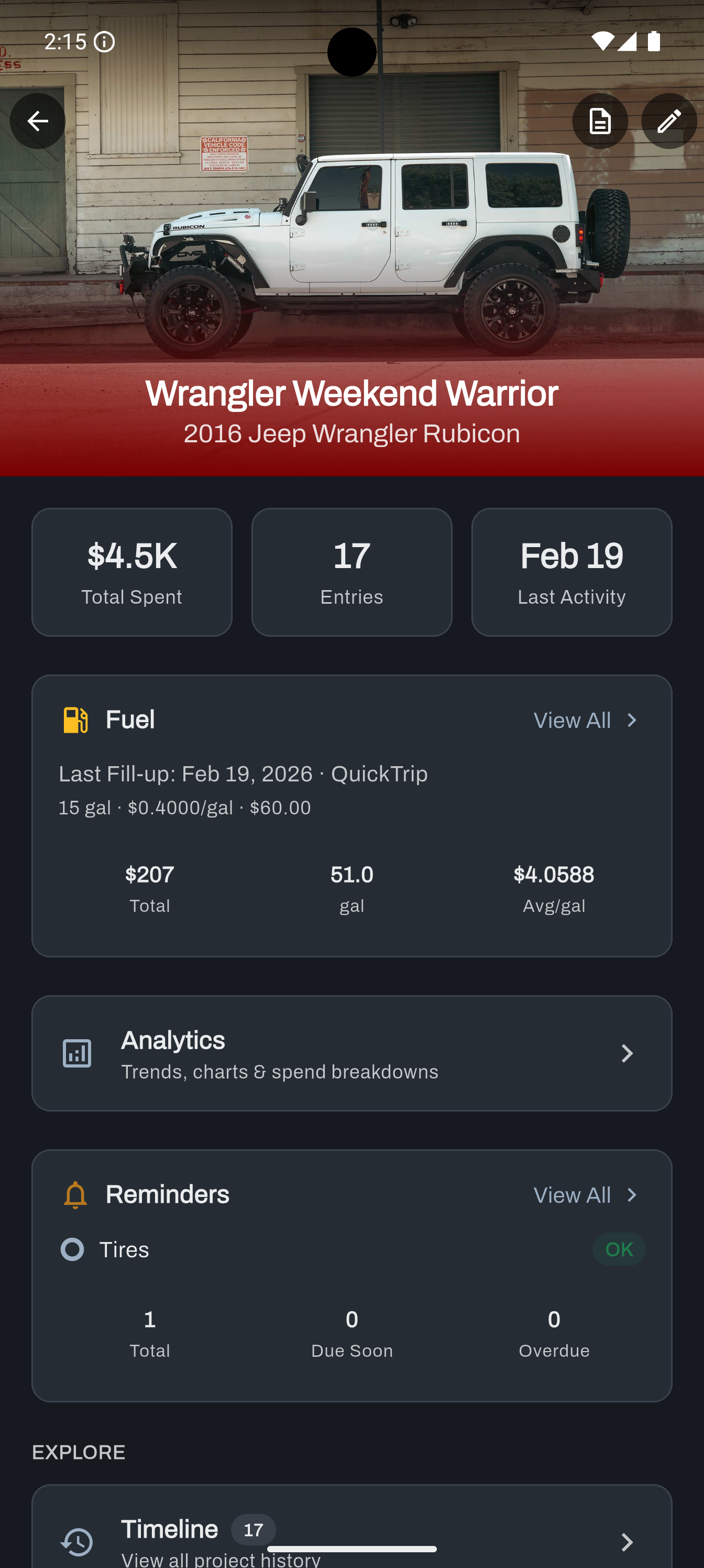Image resolution: width=704 pixels, height=1568 pixels.
Task: Tap the Reminders bell icon
Action: click(75, 1195)
